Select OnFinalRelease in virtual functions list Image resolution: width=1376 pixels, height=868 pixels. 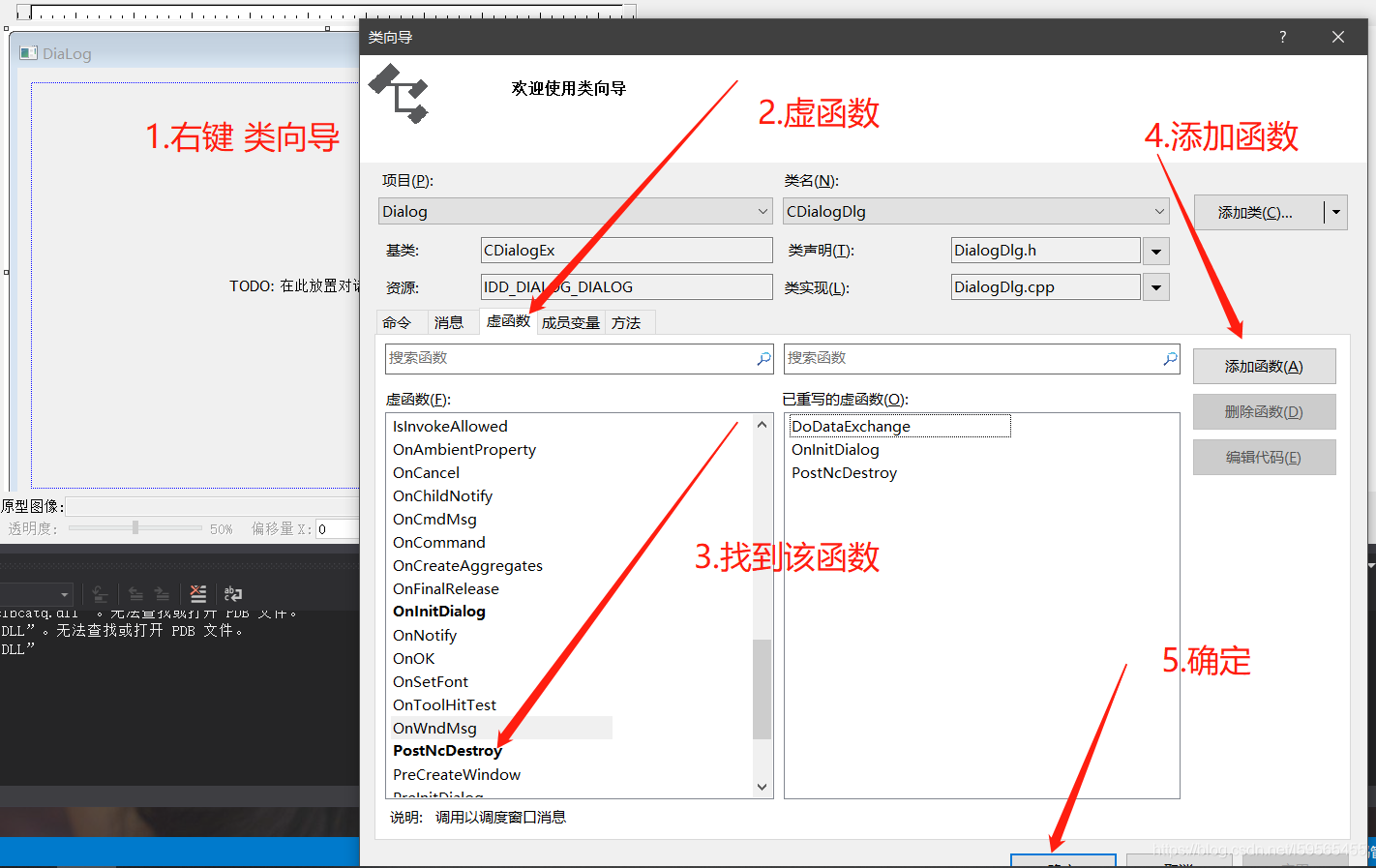(x=446, y=588)
